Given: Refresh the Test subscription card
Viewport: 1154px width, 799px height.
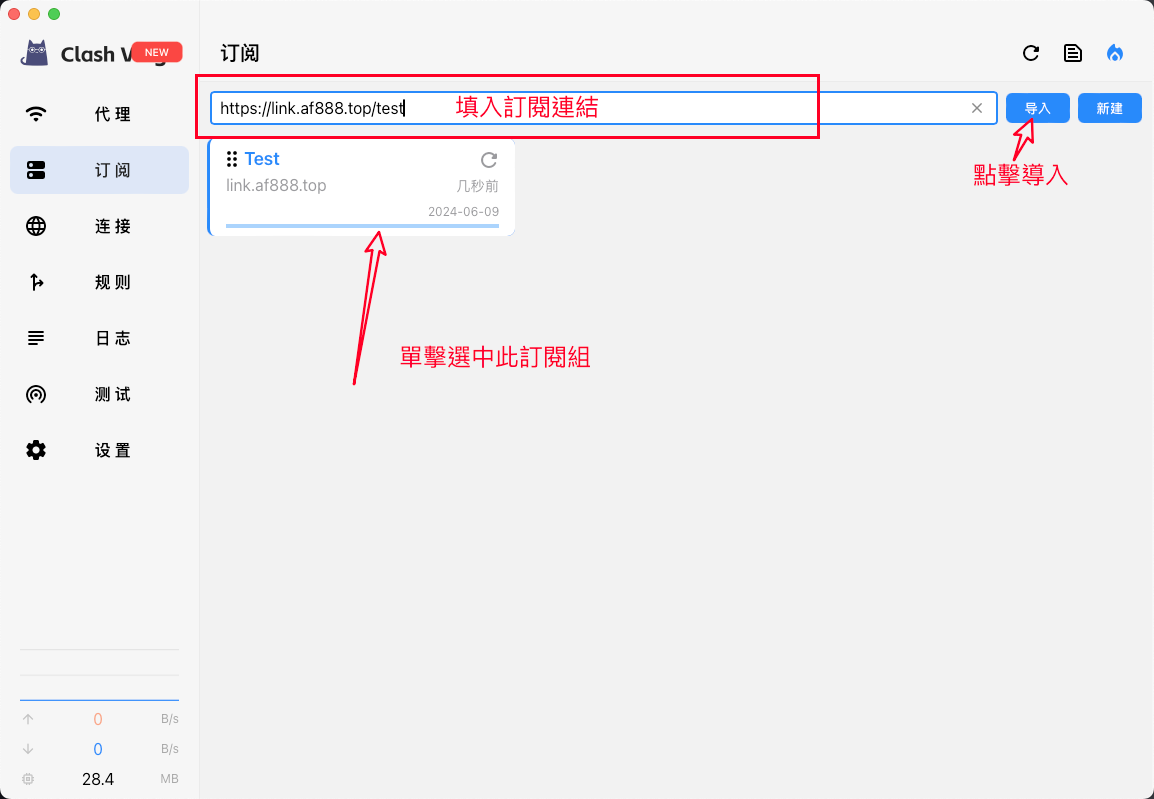Looking at the screenshot, I should [489, 160].
